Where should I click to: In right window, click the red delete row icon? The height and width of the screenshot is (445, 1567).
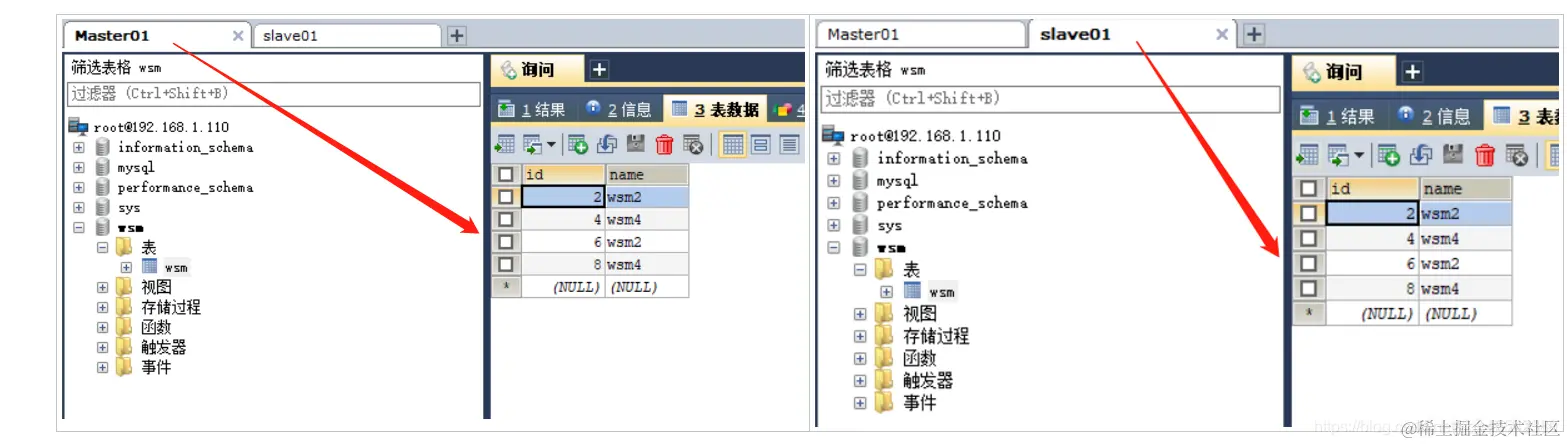(1485, 155)
